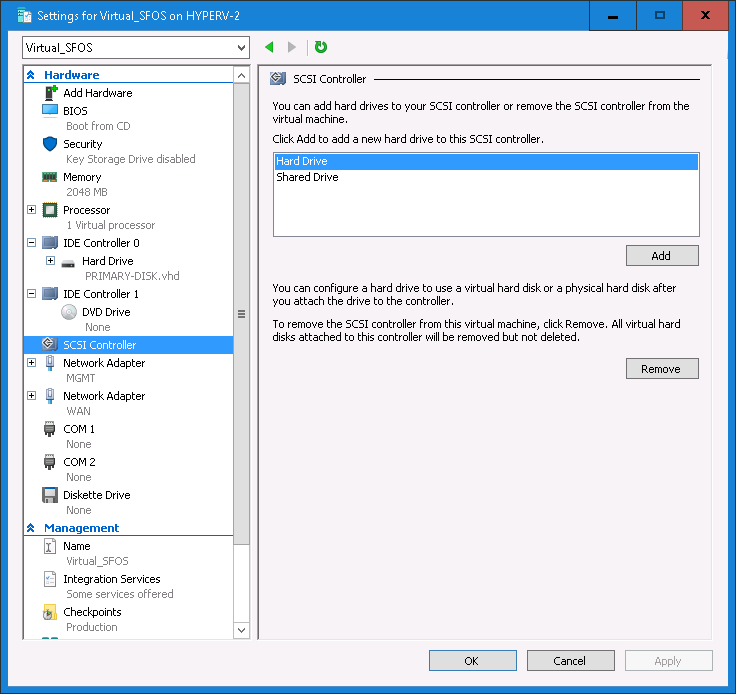Image resolution: width=736 pixels, height=694 pixels.
Task: Click the green refresh icon
Action: pyautogui.click(x=320, y=47)
